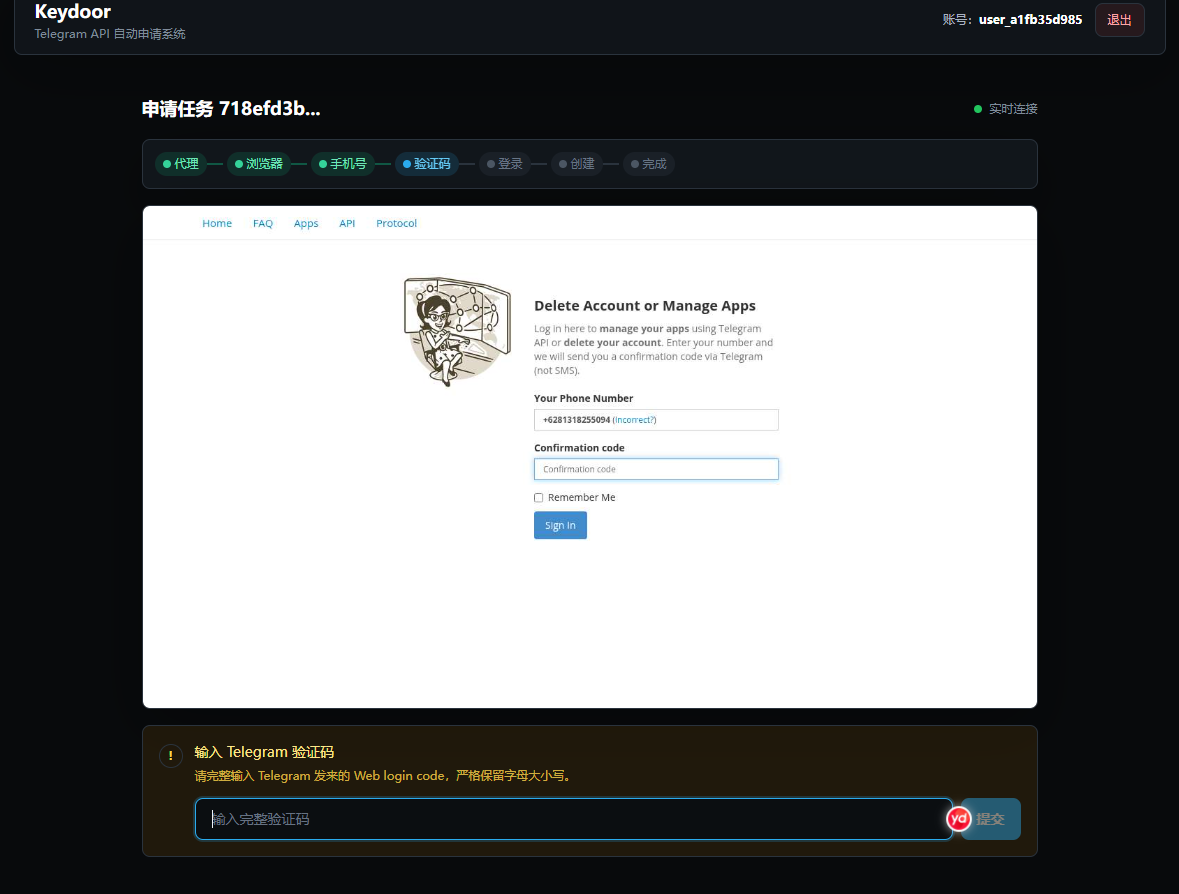The width and height of the screenshot is (1179, 894).
Task: Click the Keydoor logo title
Action: pyautogui.click(x=72, y=12)
